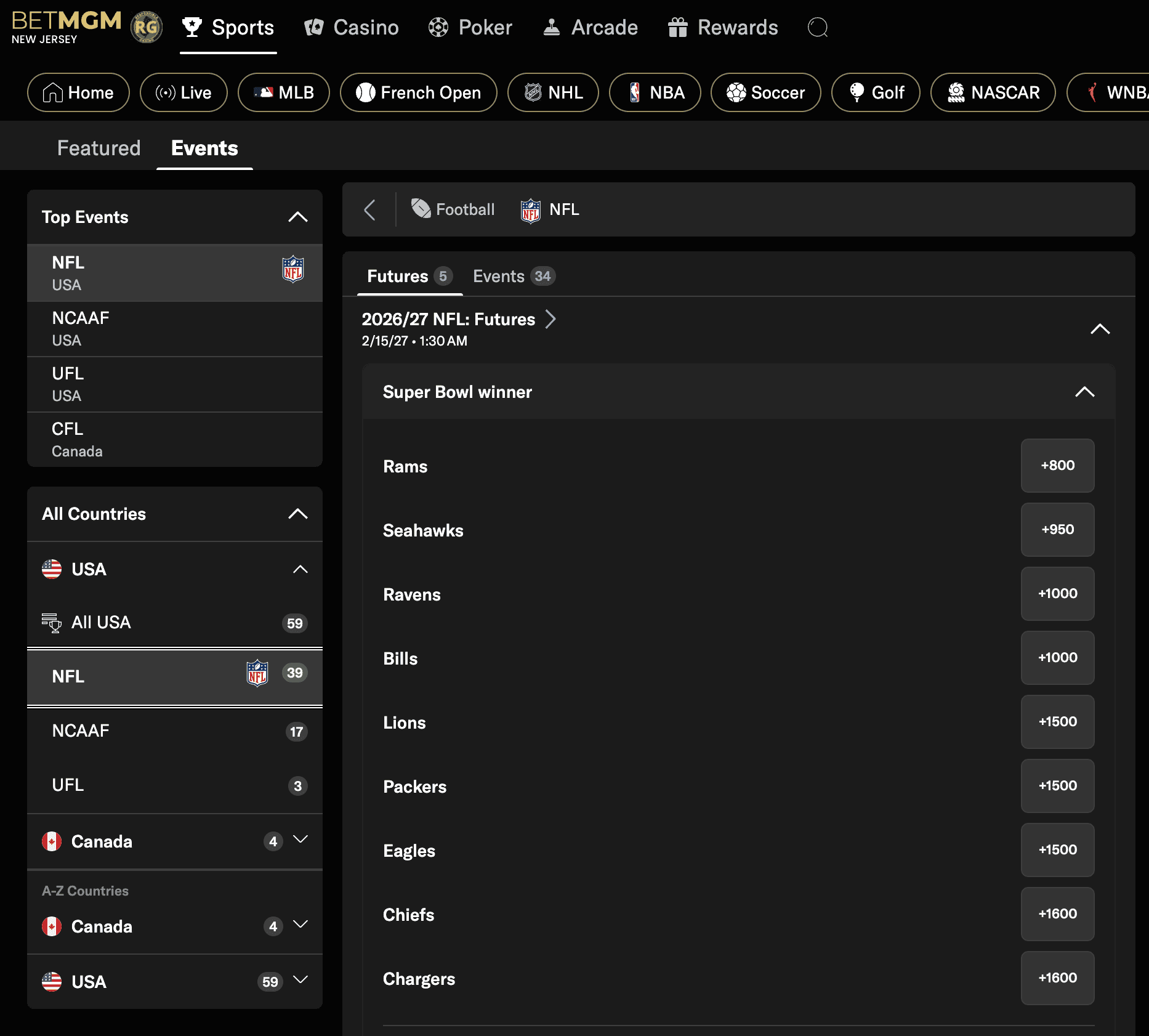The height and width of the screenshot is (1036, 1149).
Task: Click the NASCAR icon
Action: (x=956, y=92)
